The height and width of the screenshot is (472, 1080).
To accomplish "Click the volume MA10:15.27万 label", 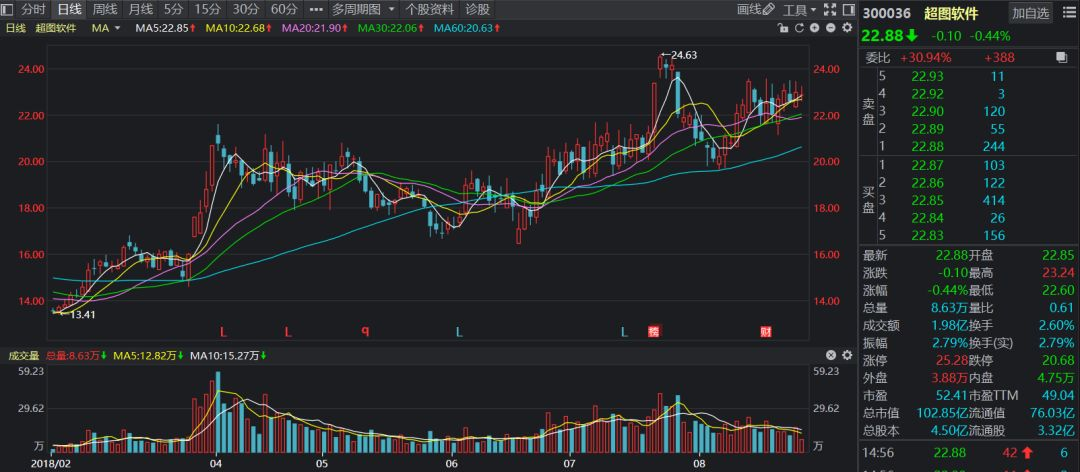I will pyautogui.click(x=229, y=356).
